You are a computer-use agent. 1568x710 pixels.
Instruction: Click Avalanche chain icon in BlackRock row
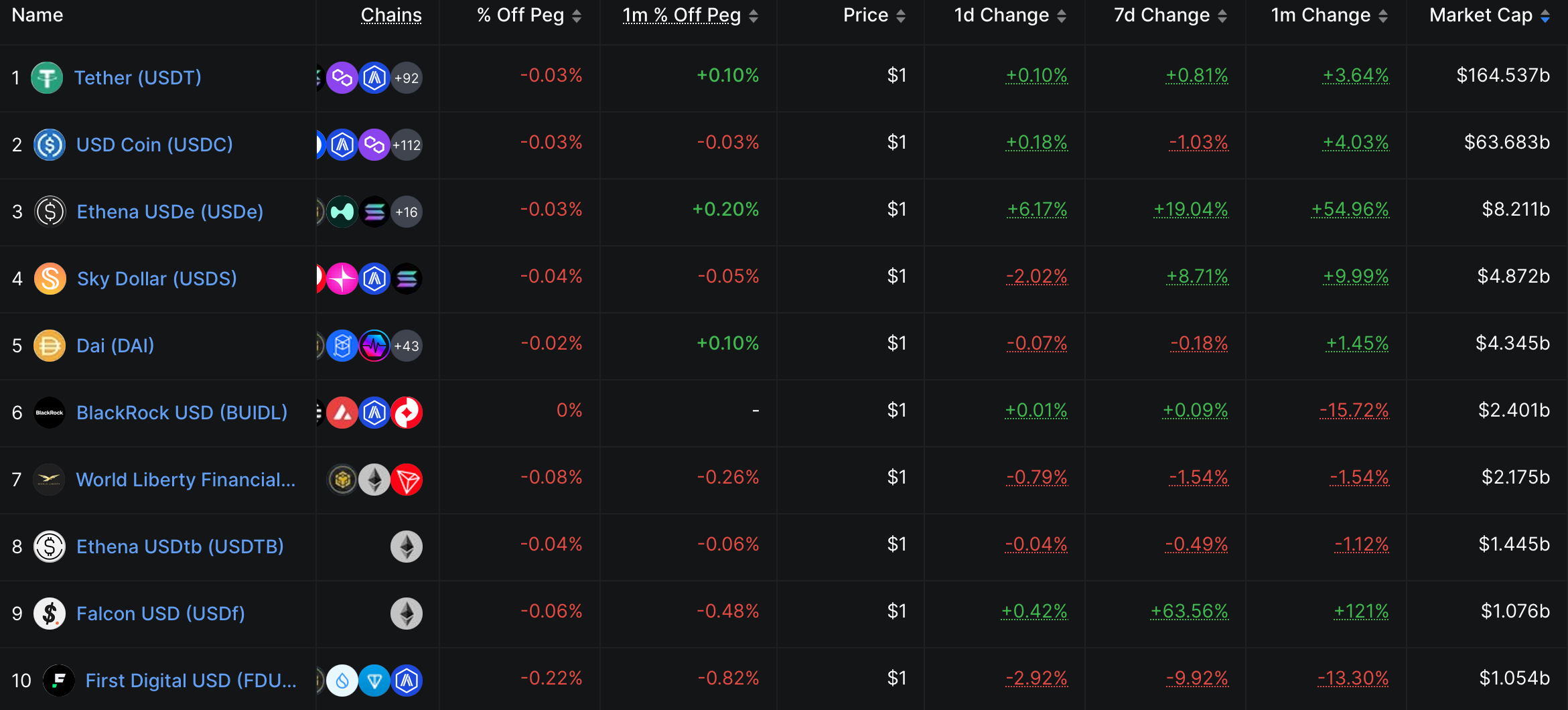(x=342, y=413)
